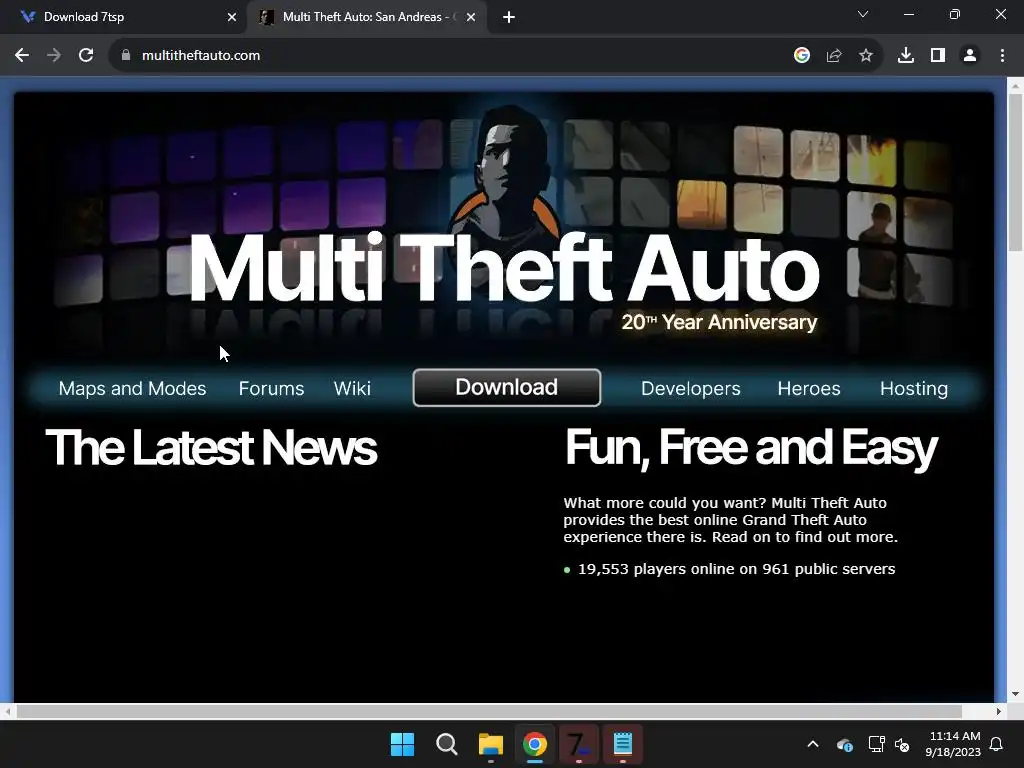Open the Chrome downloads icon
This screenshot has height=768, width=1024.
point(906,56)
